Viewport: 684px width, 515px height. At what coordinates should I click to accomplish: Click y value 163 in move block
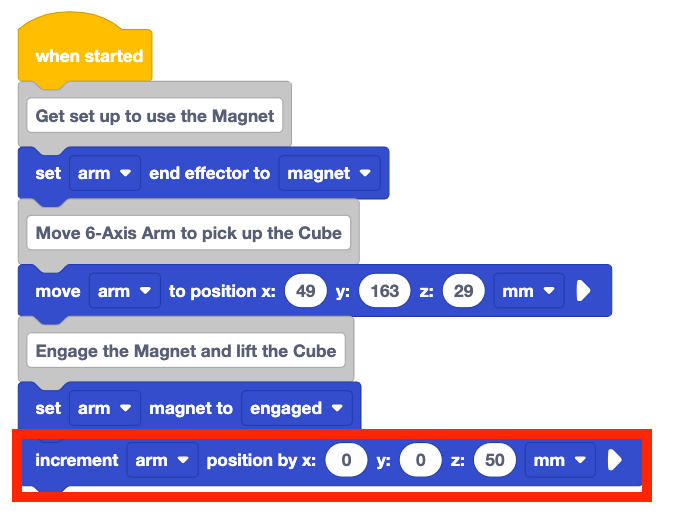click(x=384, y=291)
